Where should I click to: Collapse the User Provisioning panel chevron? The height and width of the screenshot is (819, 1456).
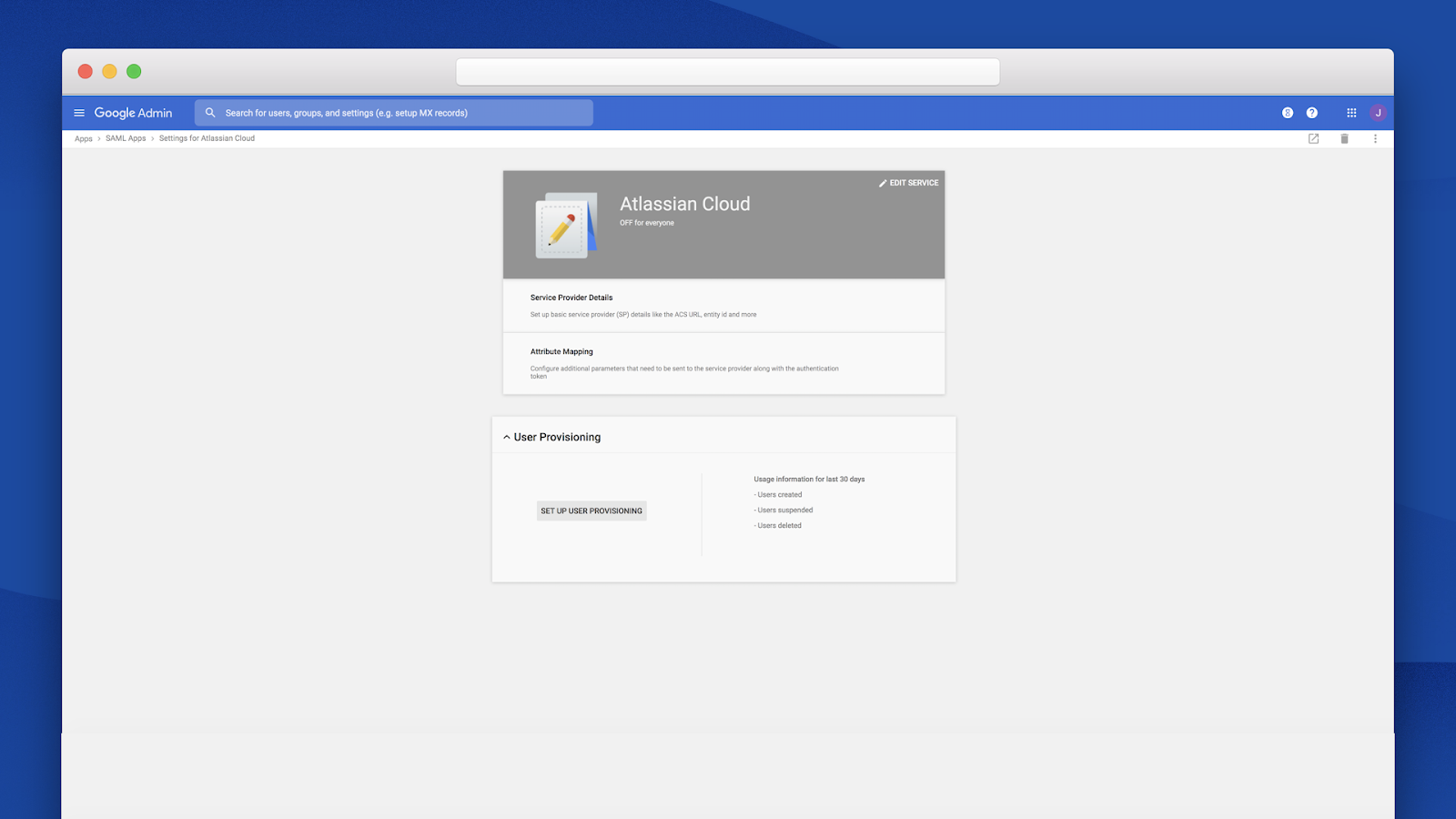(x=507, y=438)
